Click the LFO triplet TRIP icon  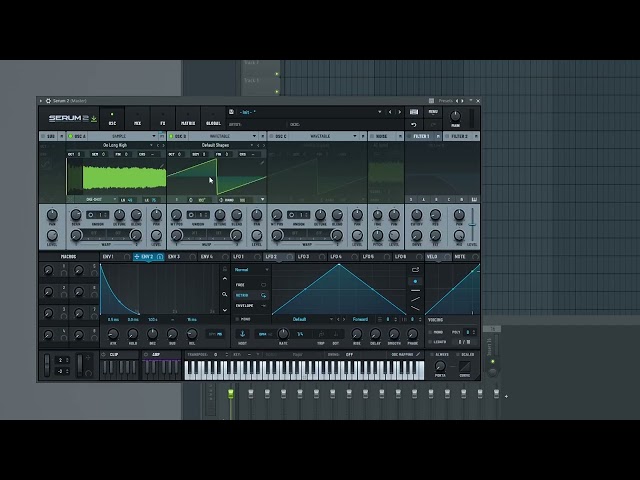click(x=321, y=334)
